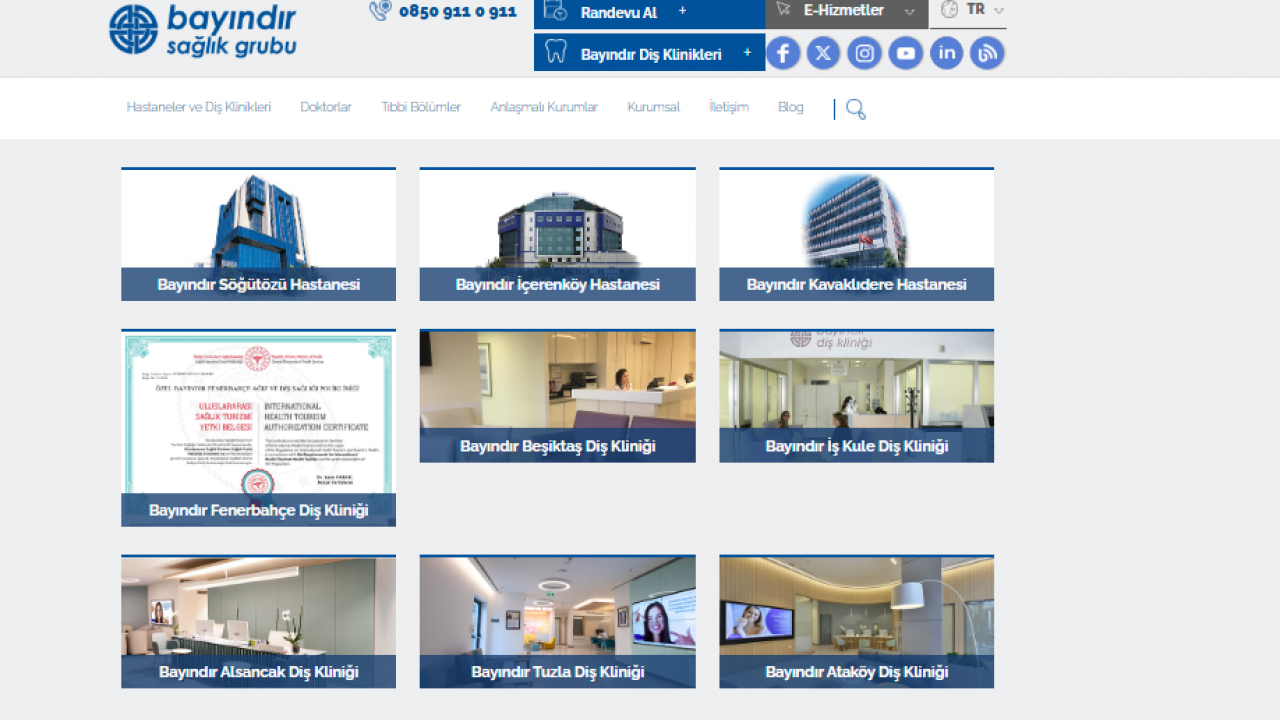Open Bayındır Ataköy Diş Kliniği tile
Viewport: 1280px width, 720px height.
pos(856,622)
